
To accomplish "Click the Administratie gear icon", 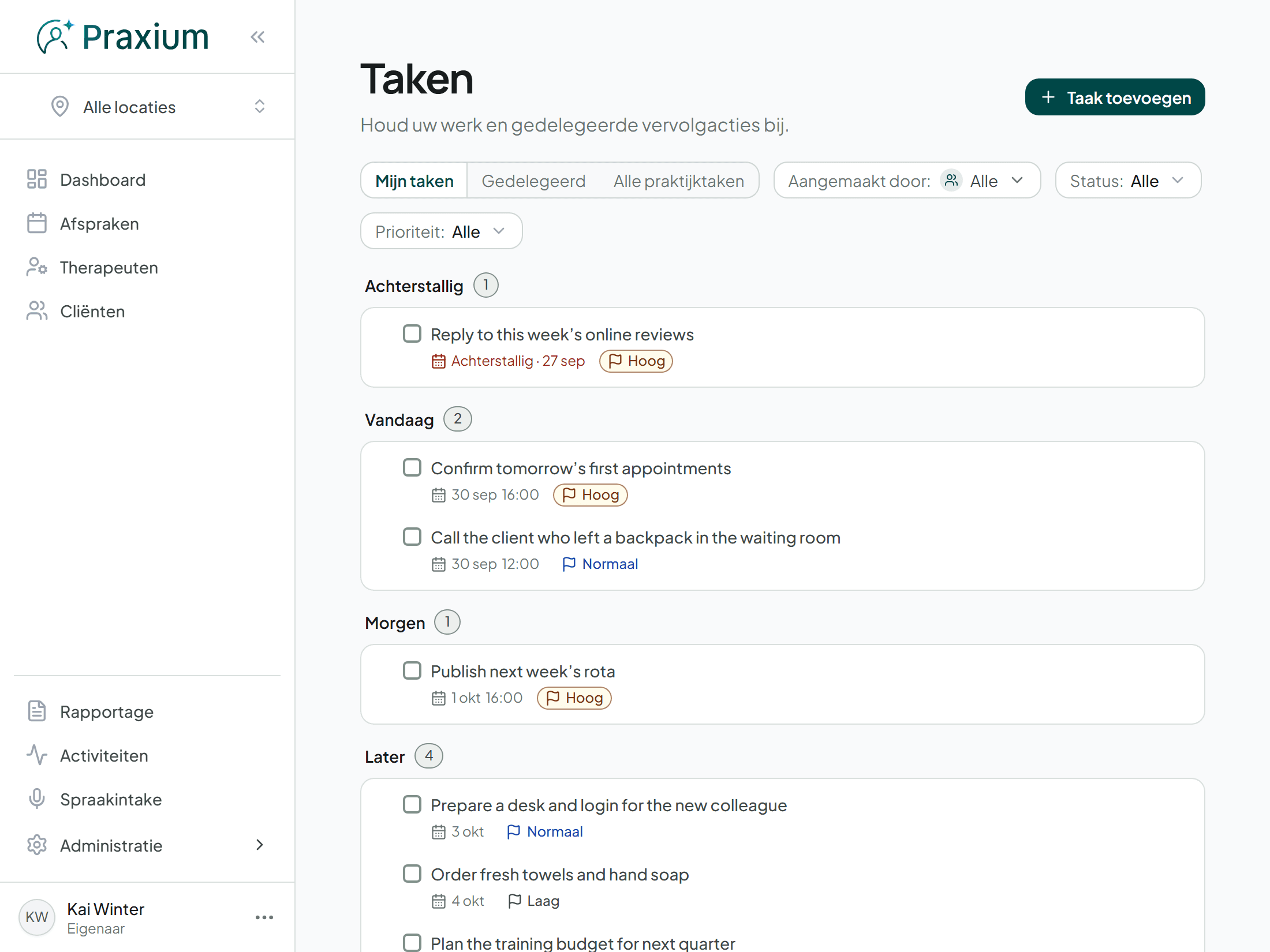I will tap(37, 845).
